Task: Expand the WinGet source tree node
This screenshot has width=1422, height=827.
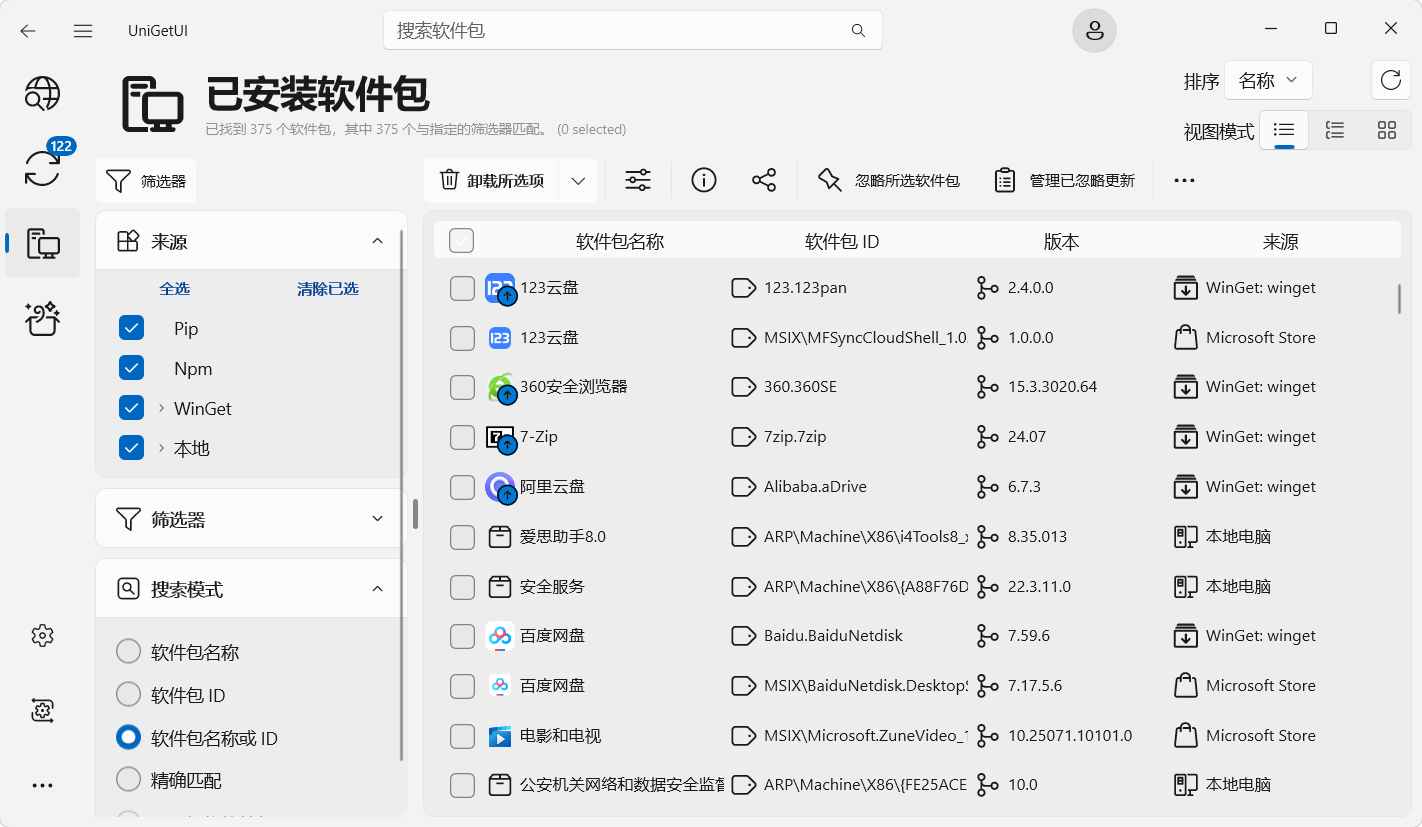Action: pyautogui.click(x=162, y=408)
